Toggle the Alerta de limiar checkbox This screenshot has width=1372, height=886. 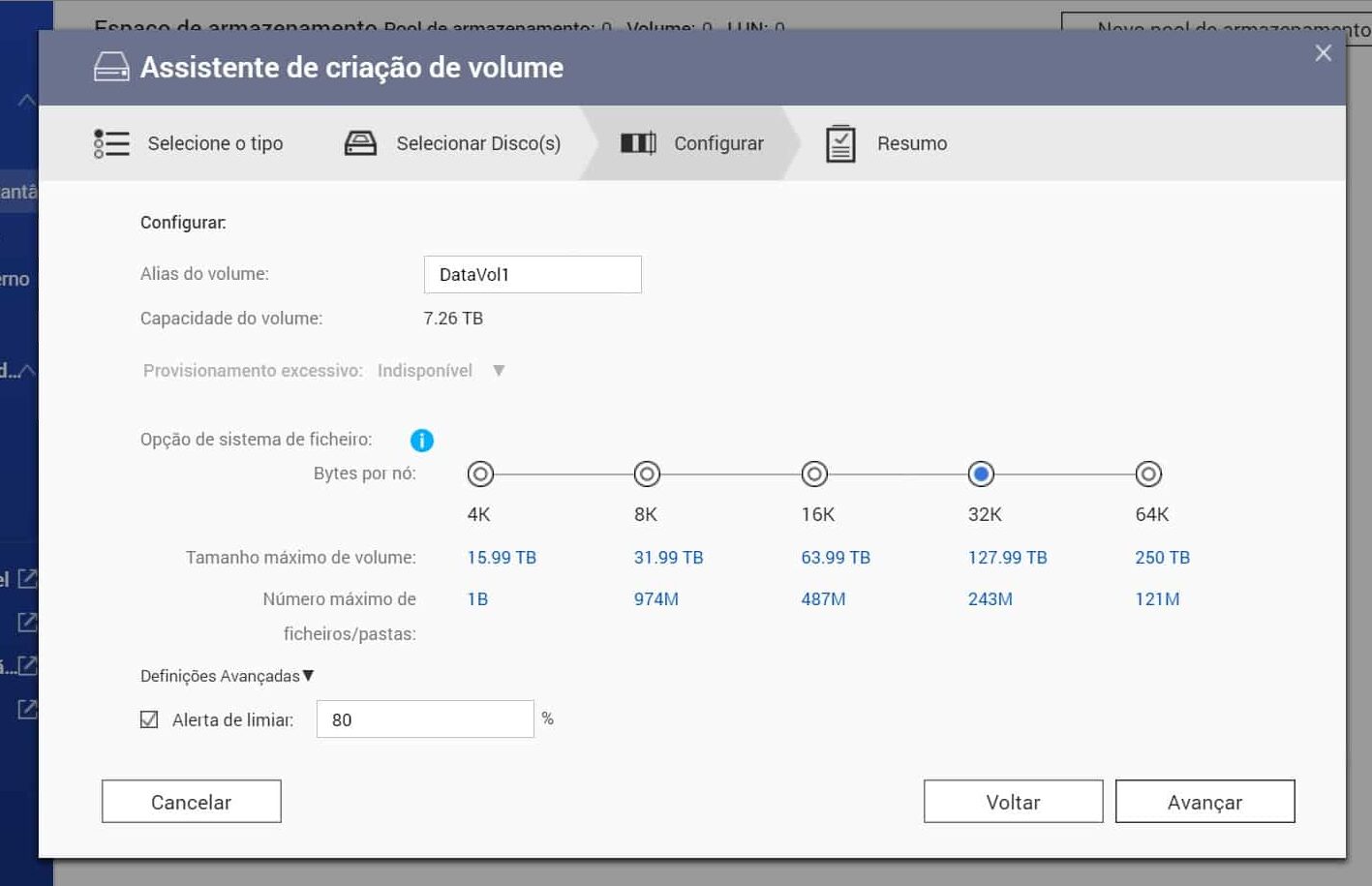[x=149, y=719]
